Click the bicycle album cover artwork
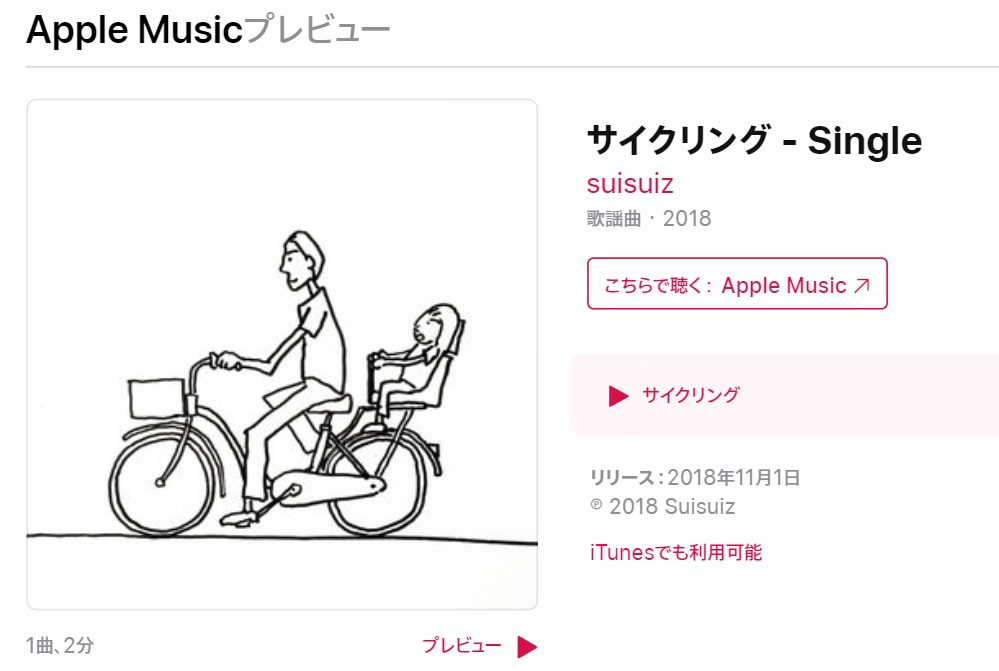Screen dimensions: 999x671 coord(282,354)
